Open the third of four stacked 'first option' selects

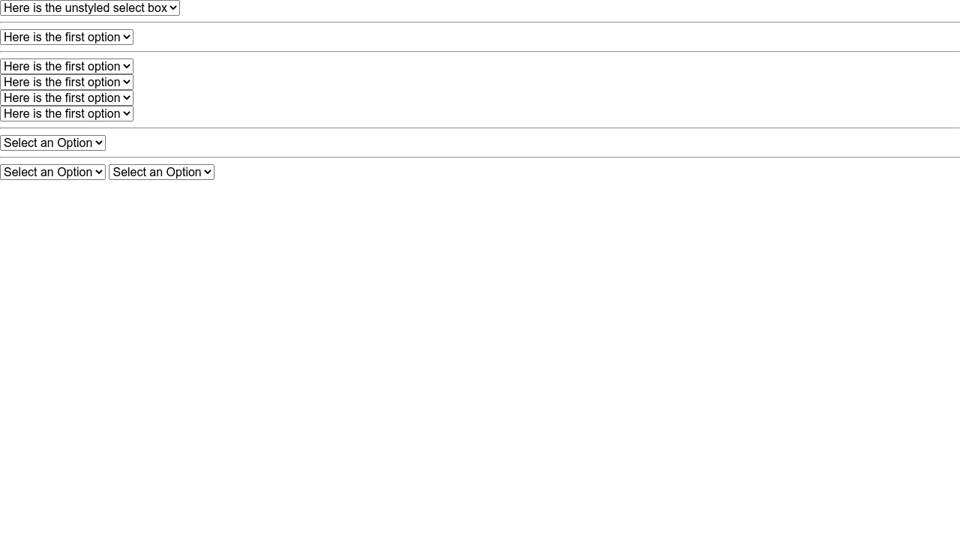[67, 98]
